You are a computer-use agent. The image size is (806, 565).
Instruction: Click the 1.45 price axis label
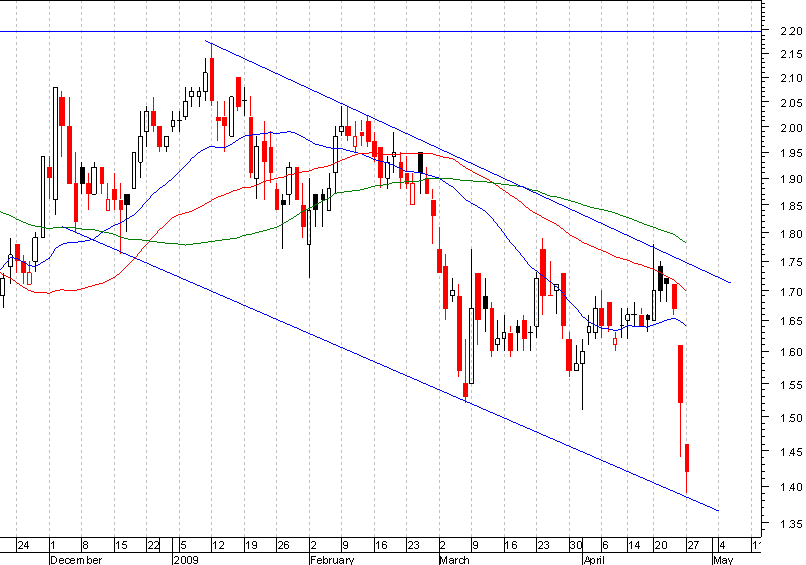pyautogui.click(x=791, y=452)
